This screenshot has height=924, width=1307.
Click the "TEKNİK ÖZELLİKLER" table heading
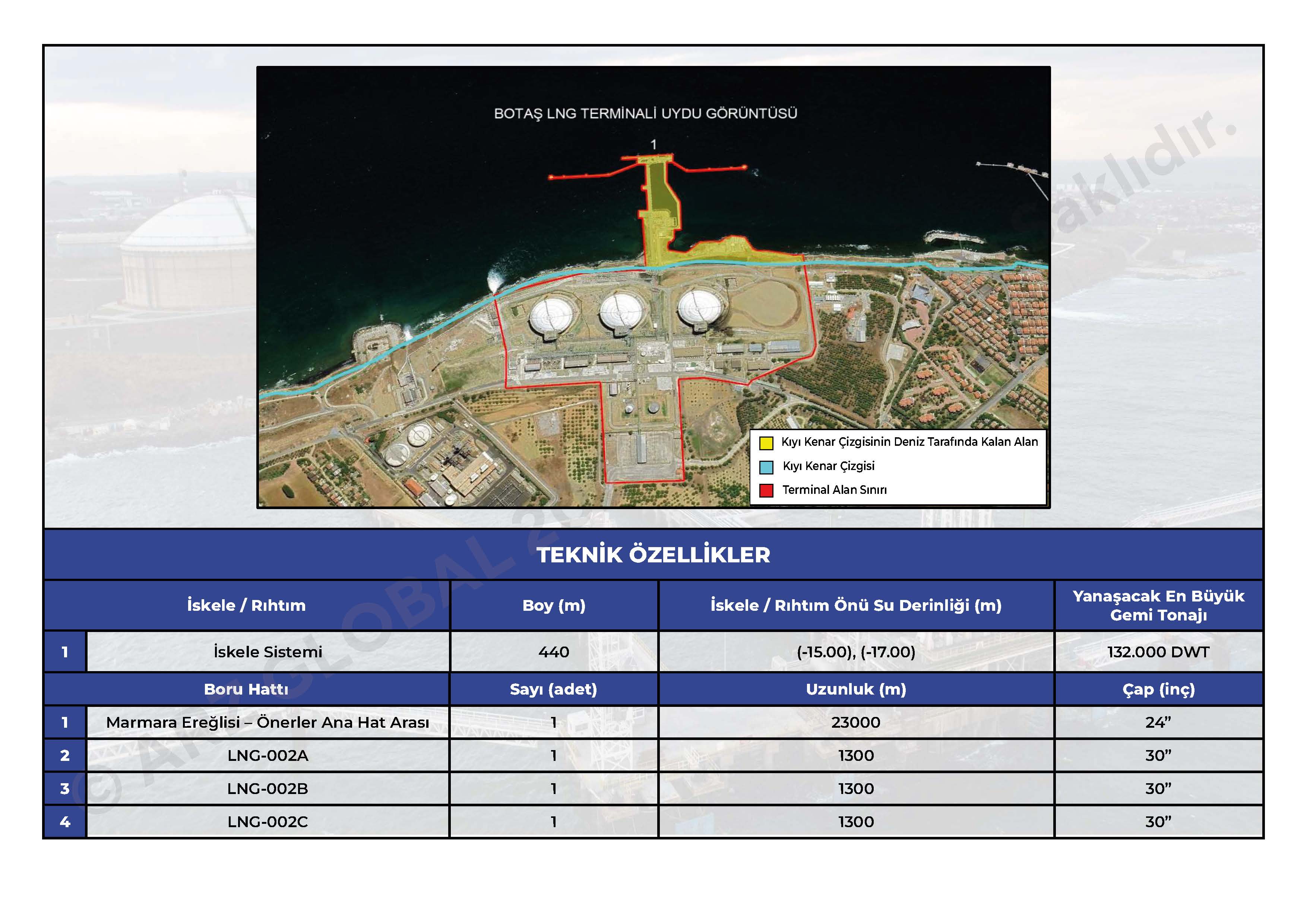coord(653,555)
